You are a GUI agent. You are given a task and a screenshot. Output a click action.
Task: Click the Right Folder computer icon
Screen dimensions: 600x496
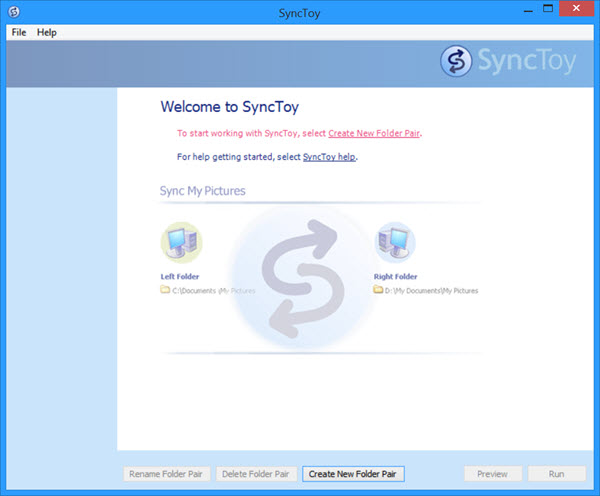click(395, 242)
